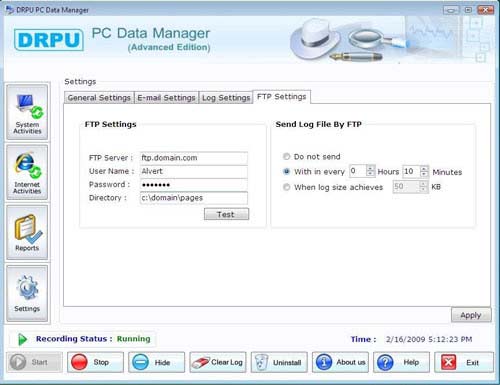Click the title bar application icon
The width and height of the screenshot is (500, 385).
[10, 10]
